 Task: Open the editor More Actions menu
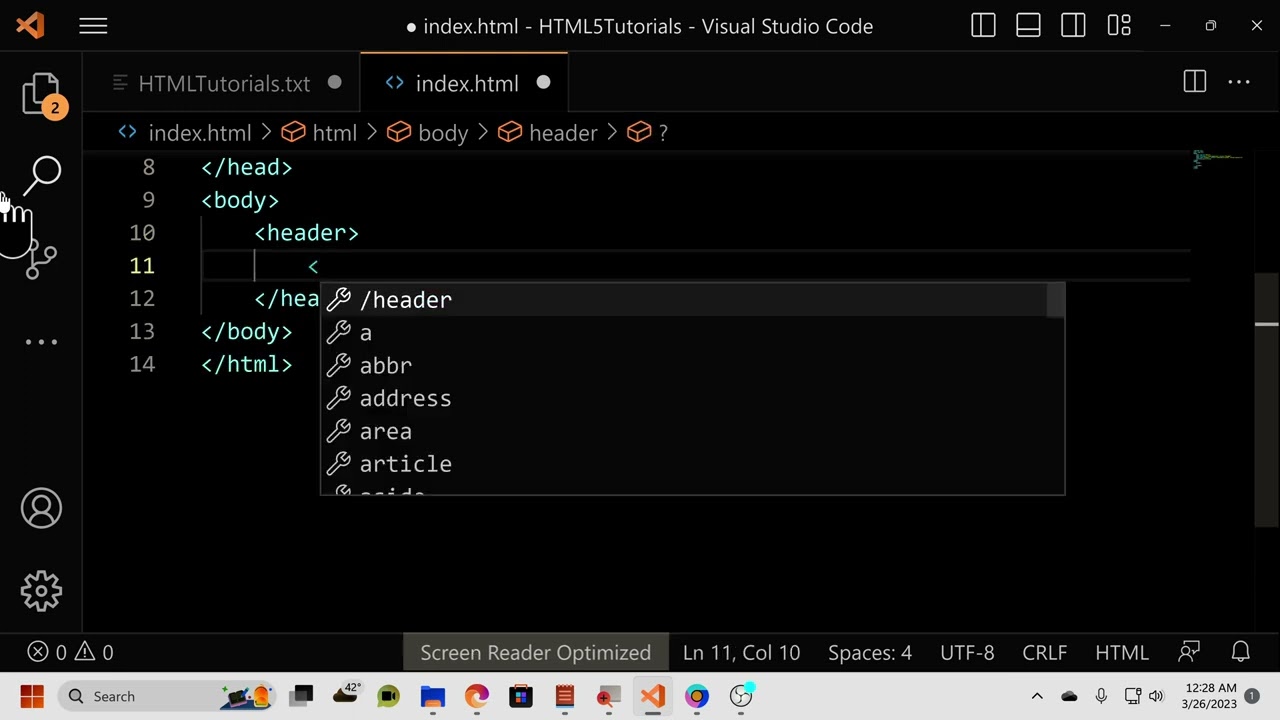click(x=1239, y=82)
